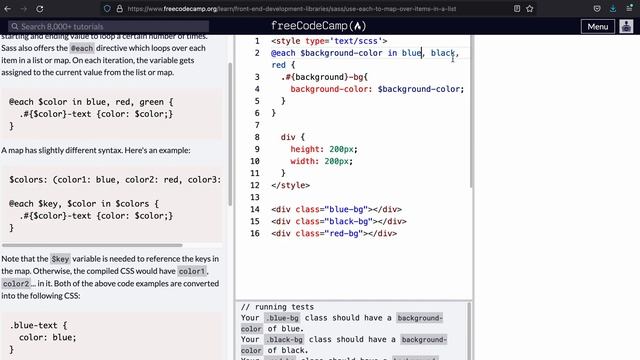Click the search magnifier icon
640x360 pixels.
15,27
